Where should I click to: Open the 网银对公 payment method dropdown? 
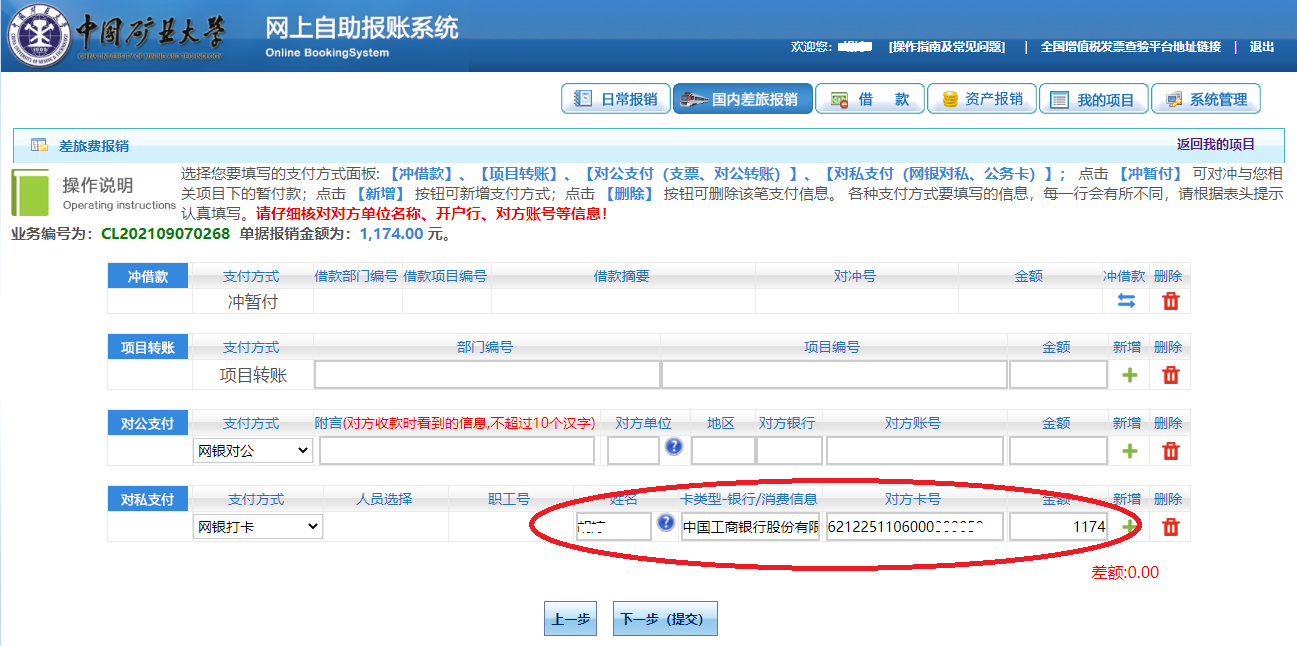pos(253,451)
